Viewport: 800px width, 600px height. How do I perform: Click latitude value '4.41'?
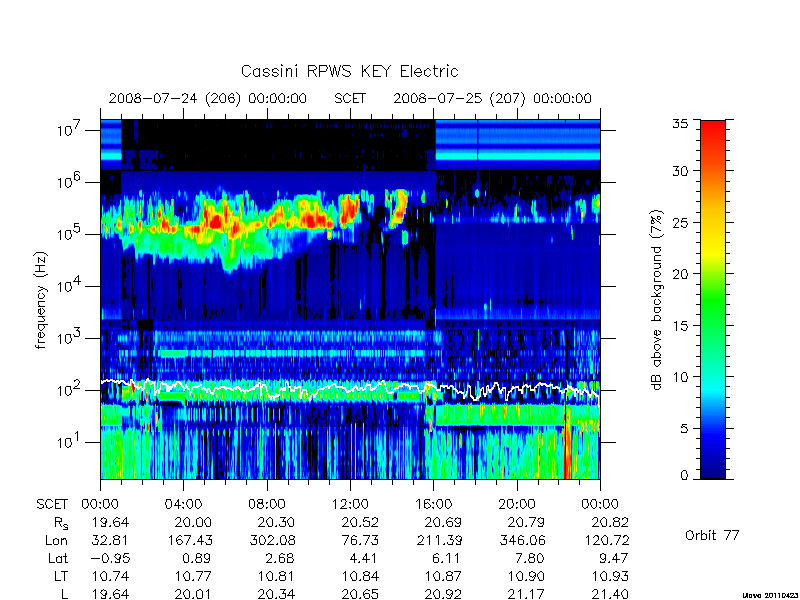pyautogui.click(x=364, y=558)
